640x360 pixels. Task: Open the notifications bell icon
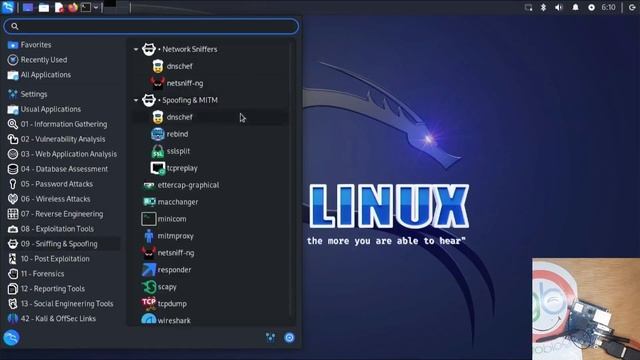(576, 7)
